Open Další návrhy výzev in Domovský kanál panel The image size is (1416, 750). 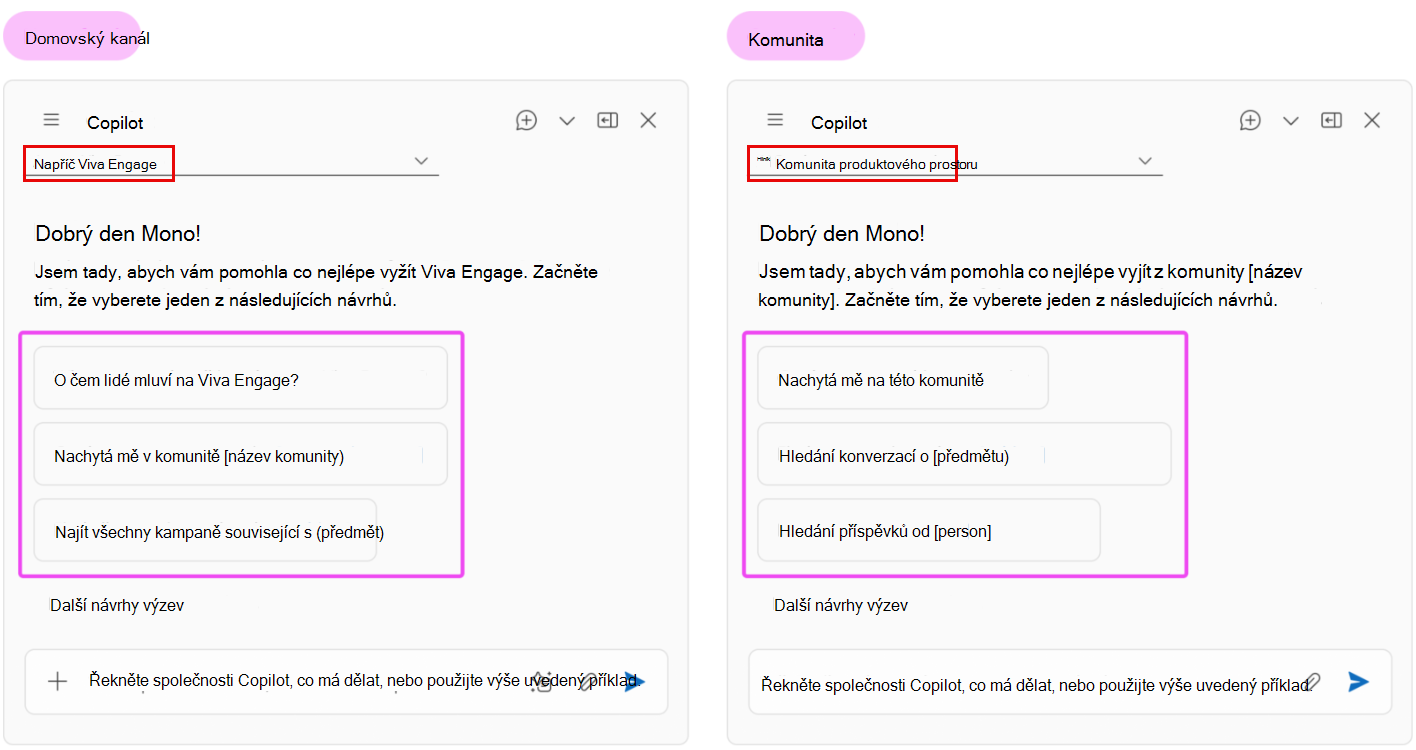pos(117,605)
